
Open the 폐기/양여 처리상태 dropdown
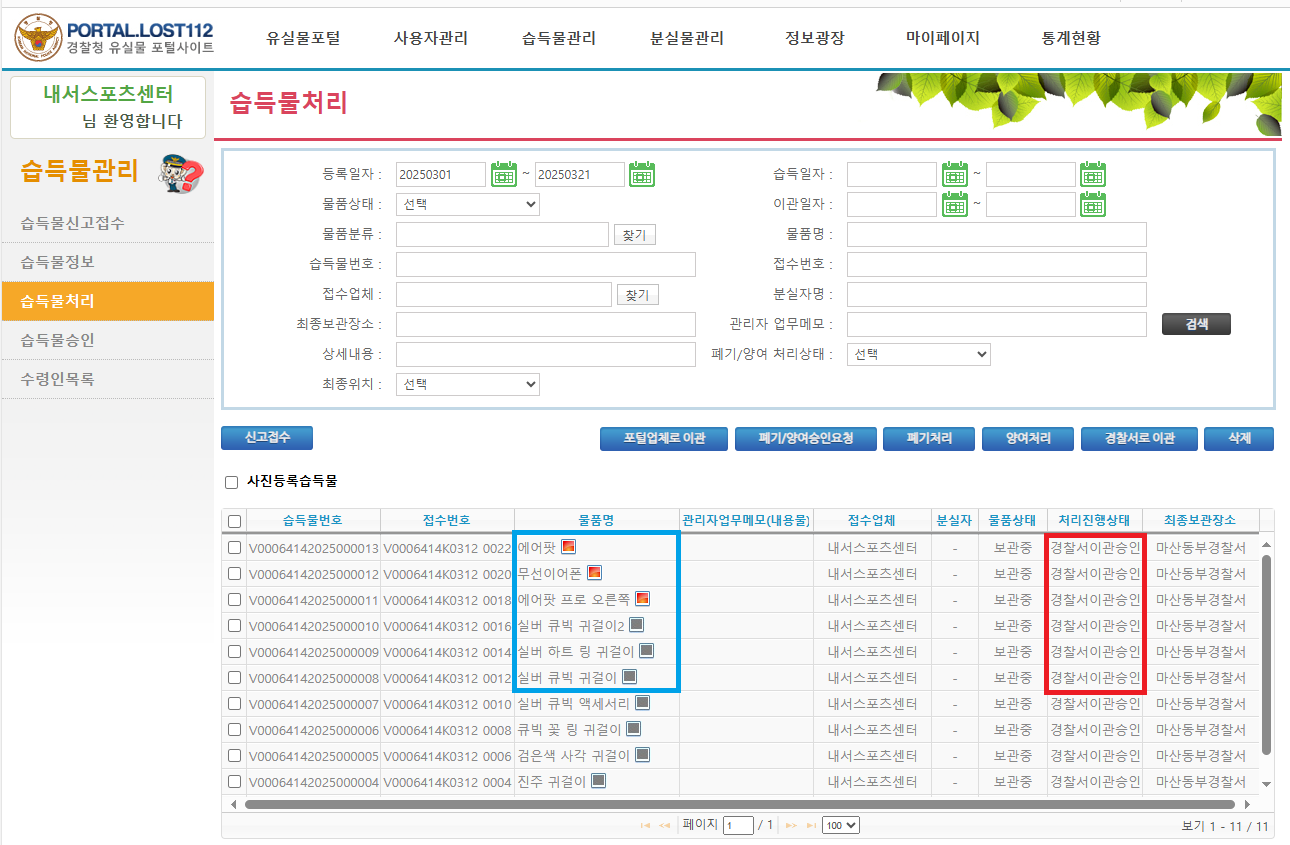coord(918,354)
